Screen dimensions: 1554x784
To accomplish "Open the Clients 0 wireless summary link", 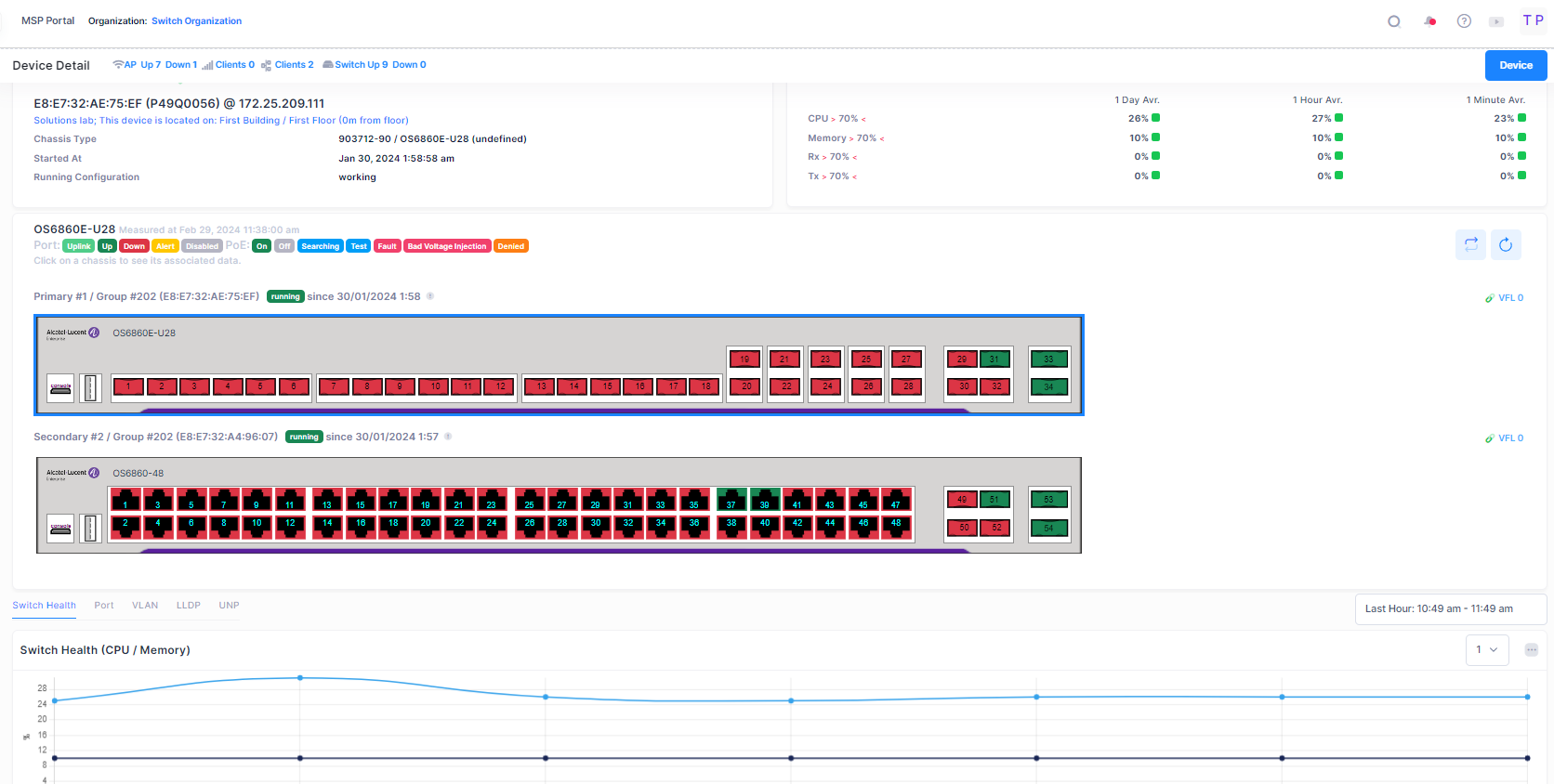I will pos(229,65).
